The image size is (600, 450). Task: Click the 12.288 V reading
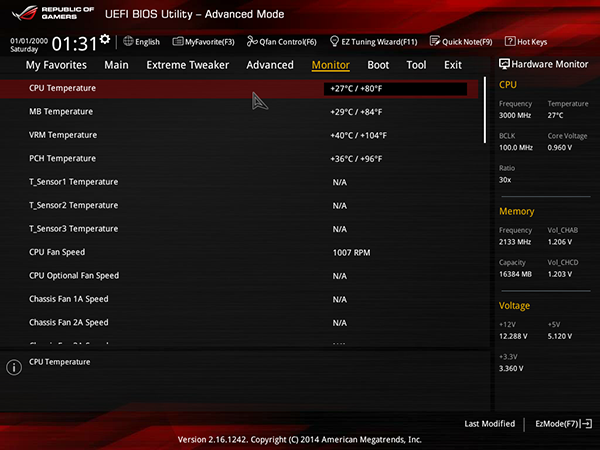pyautogui.click(x=513, y=336)
